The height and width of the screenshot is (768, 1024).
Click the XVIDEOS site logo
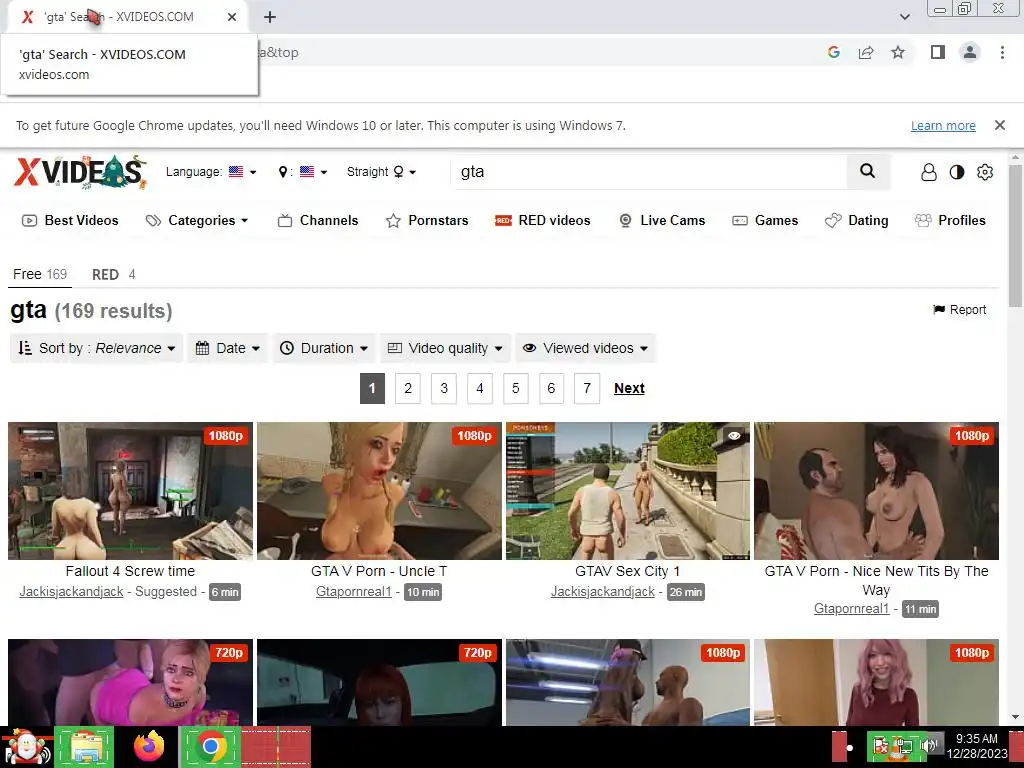pyautogui.click(x=80, y=172)
